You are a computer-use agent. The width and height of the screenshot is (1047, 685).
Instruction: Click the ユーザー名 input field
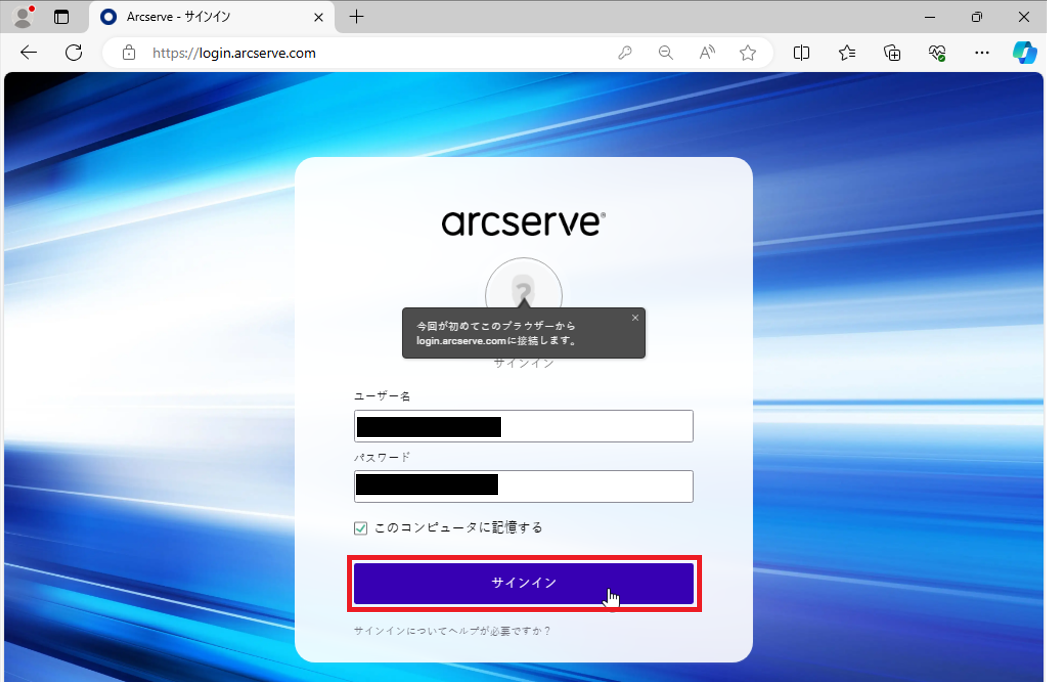(x=524, y=426)
